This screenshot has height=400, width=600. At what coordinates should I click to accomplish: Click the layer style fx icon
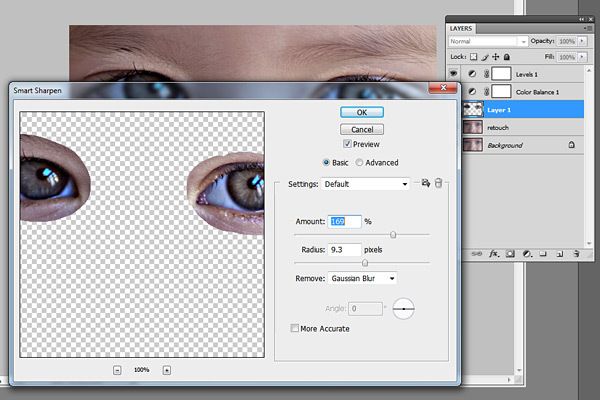point(494,254)
